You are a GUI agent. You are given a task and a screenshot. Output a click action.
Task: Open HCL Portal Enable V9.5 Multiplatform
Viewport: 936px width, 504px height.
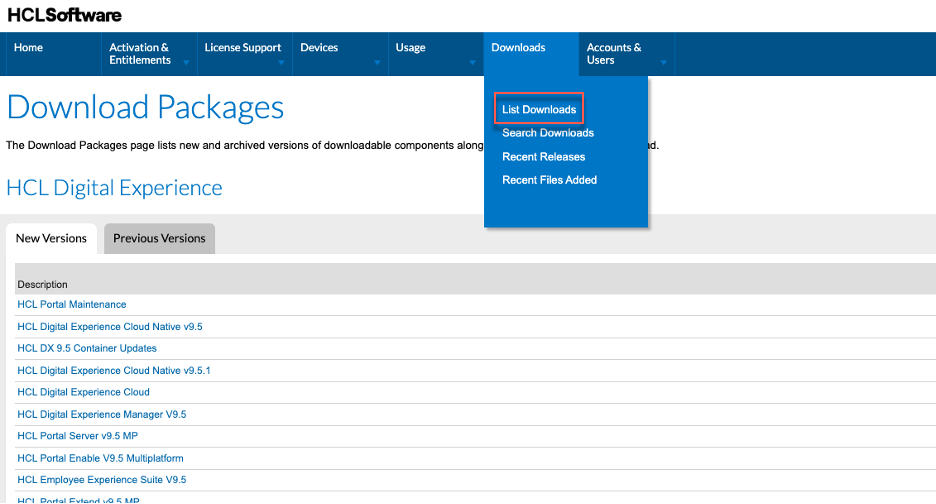(x=100, y=458)
